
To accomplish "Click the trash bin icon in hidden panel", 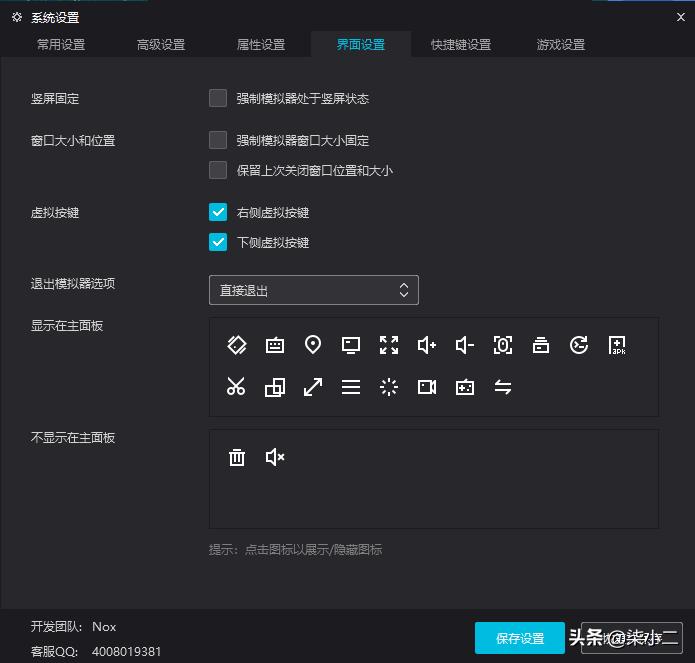I will coord(237,457).
